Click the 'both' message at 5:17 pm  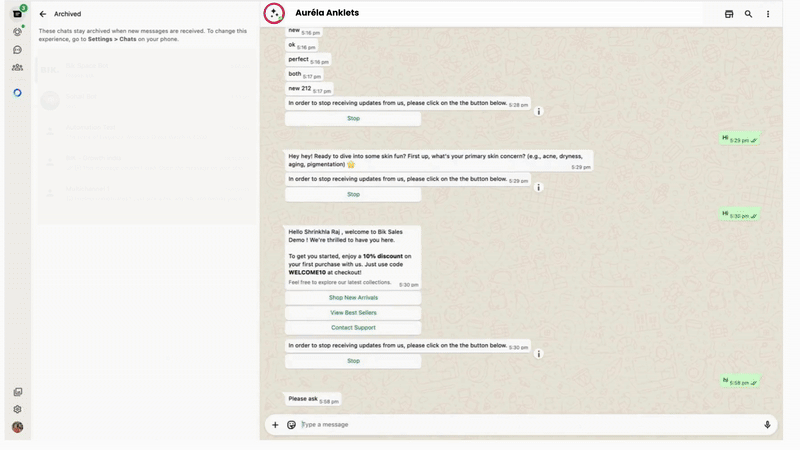pyautogui.click(x=304, y=74)
